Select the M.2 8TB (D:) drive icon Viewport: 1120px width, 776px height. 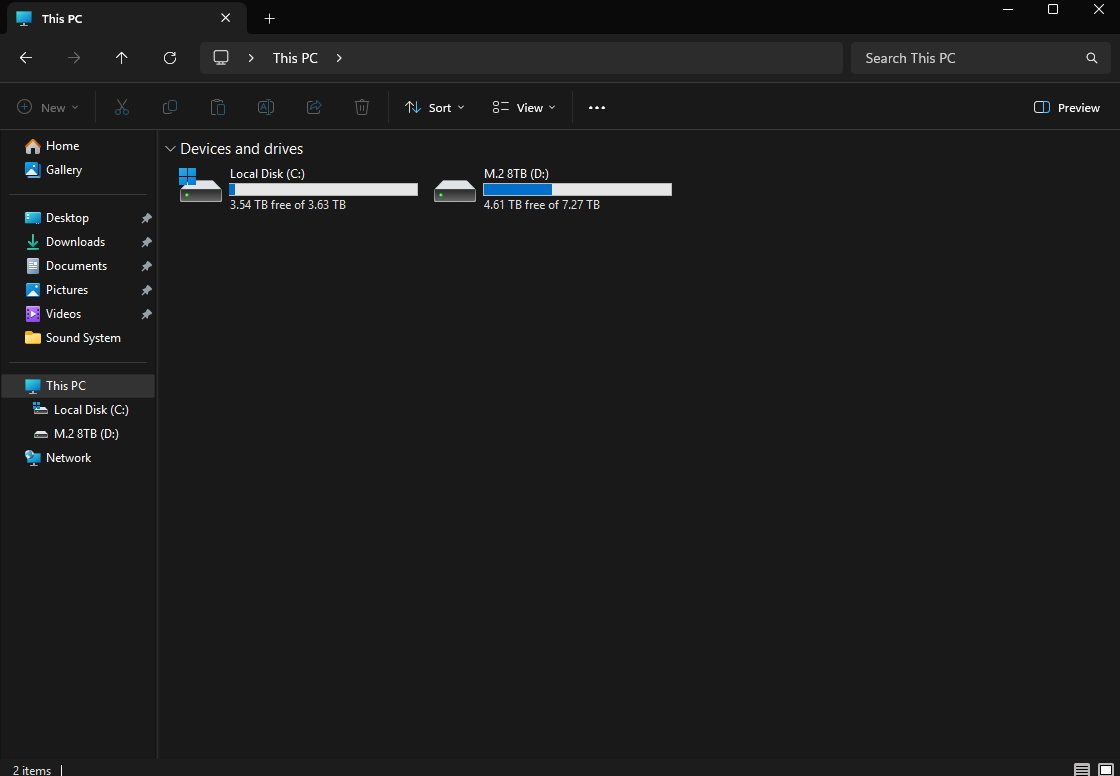(x=455, y=190)
